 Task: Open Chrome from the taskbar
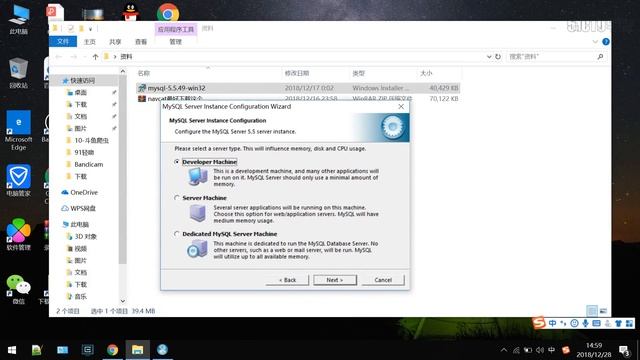113,350
